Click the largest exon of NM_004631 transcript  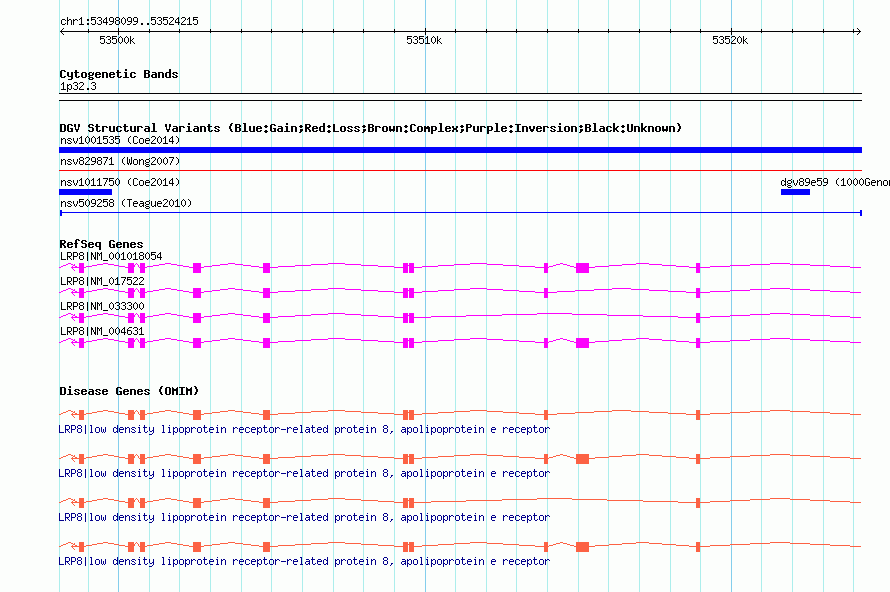point(582,343)
